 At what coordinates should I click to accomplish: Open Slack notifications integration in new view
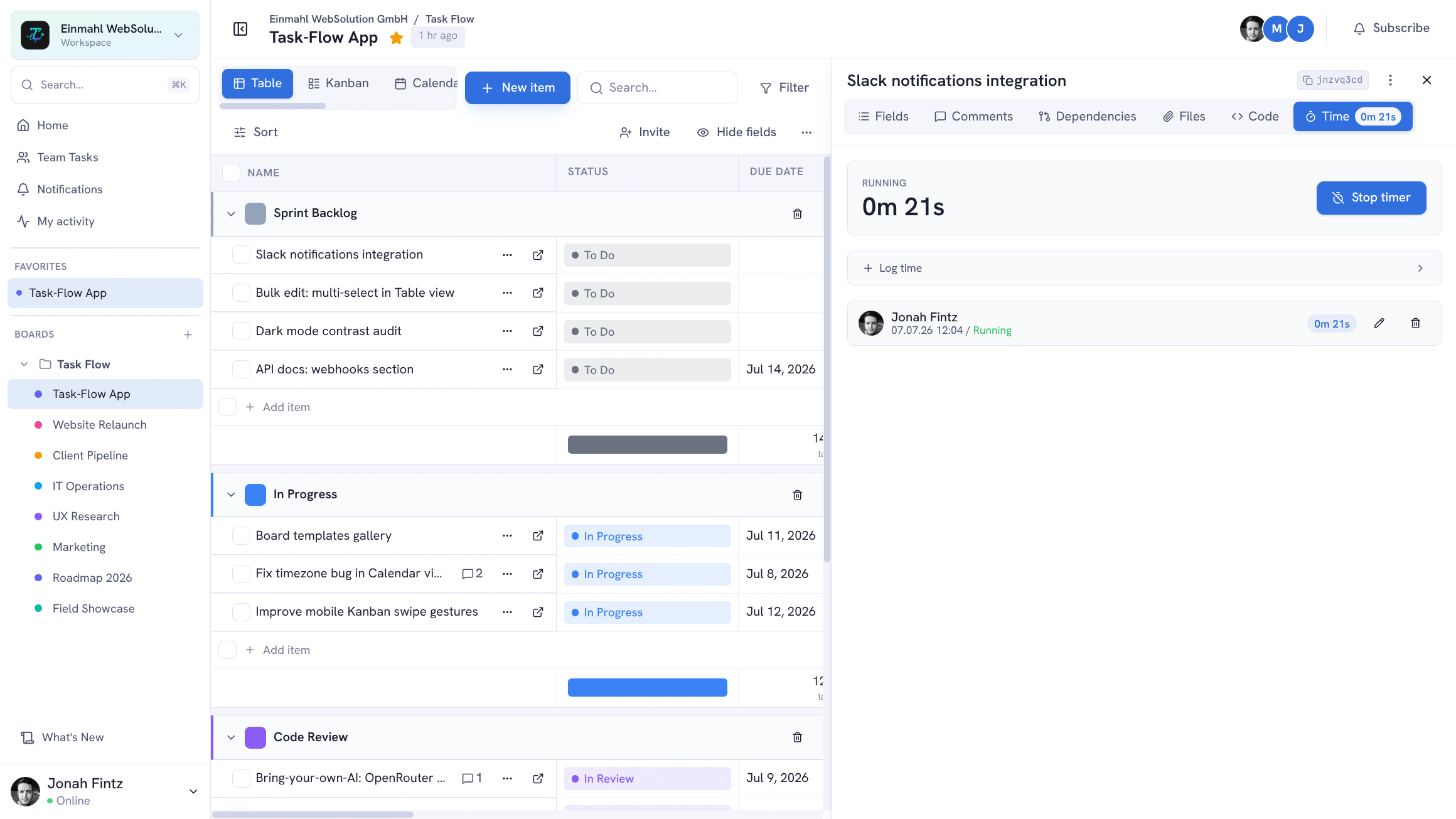point(538,255)
